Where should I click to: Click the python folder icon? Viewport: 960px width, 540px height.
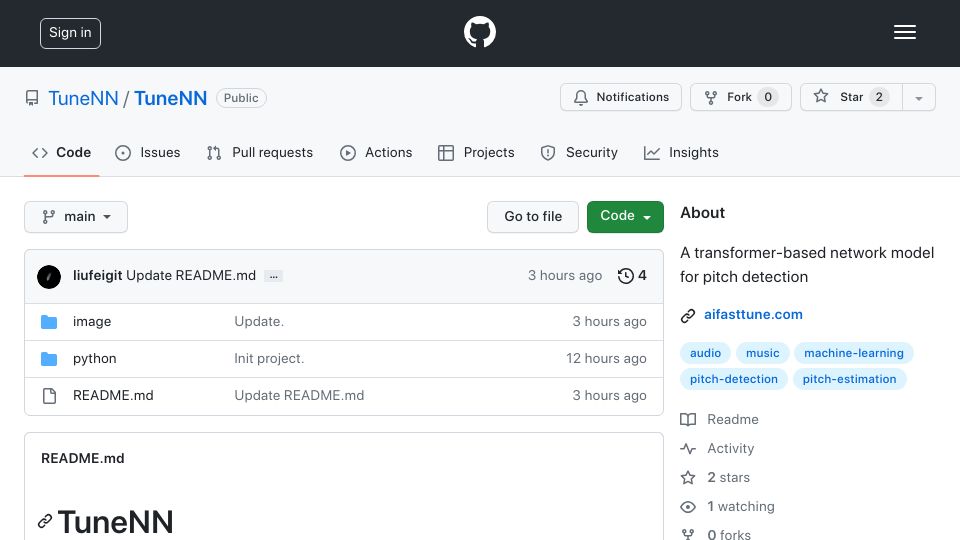[49, 359]
